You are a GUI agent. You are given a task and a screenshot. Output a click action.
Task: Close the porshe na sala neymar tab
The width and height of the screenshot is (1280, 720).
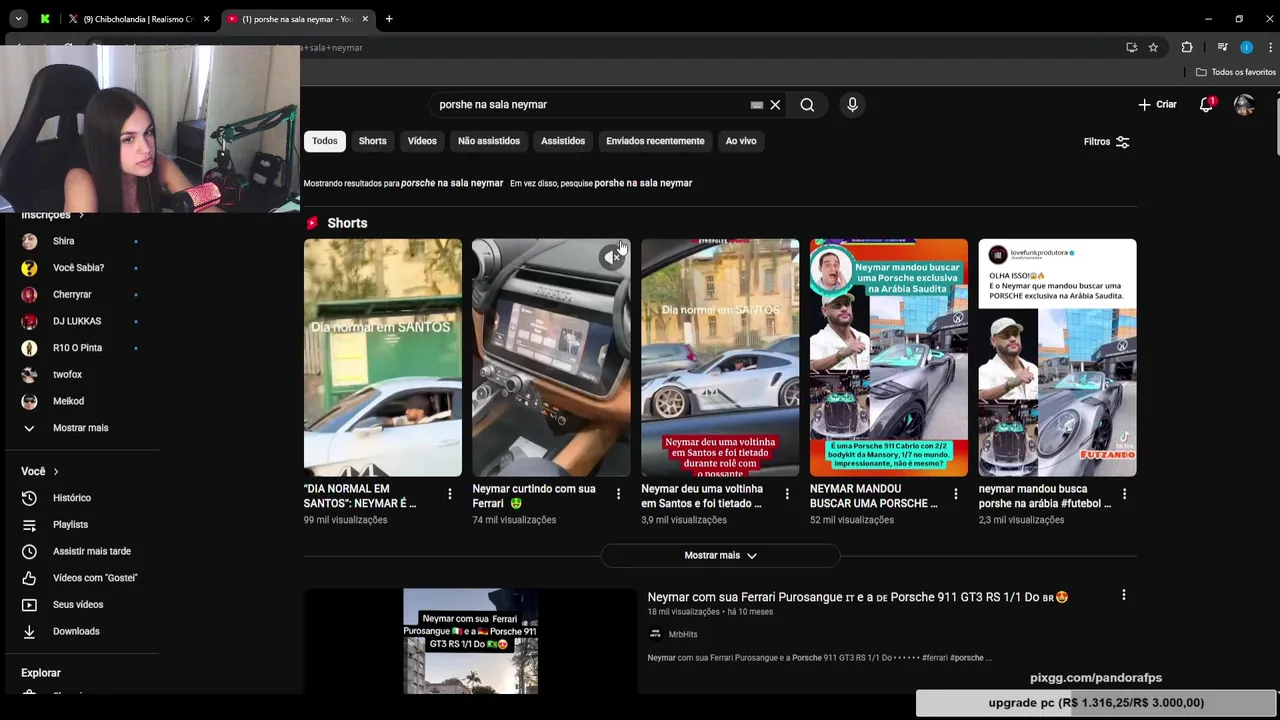pos(365,19)
